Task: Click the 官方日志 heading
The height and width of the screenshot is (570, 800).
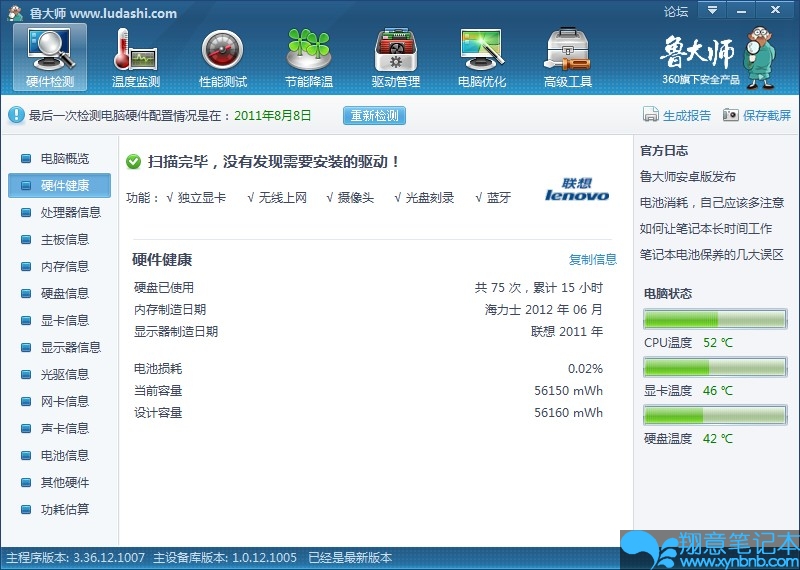Action: pyautogui.click(x=664, y=151)
